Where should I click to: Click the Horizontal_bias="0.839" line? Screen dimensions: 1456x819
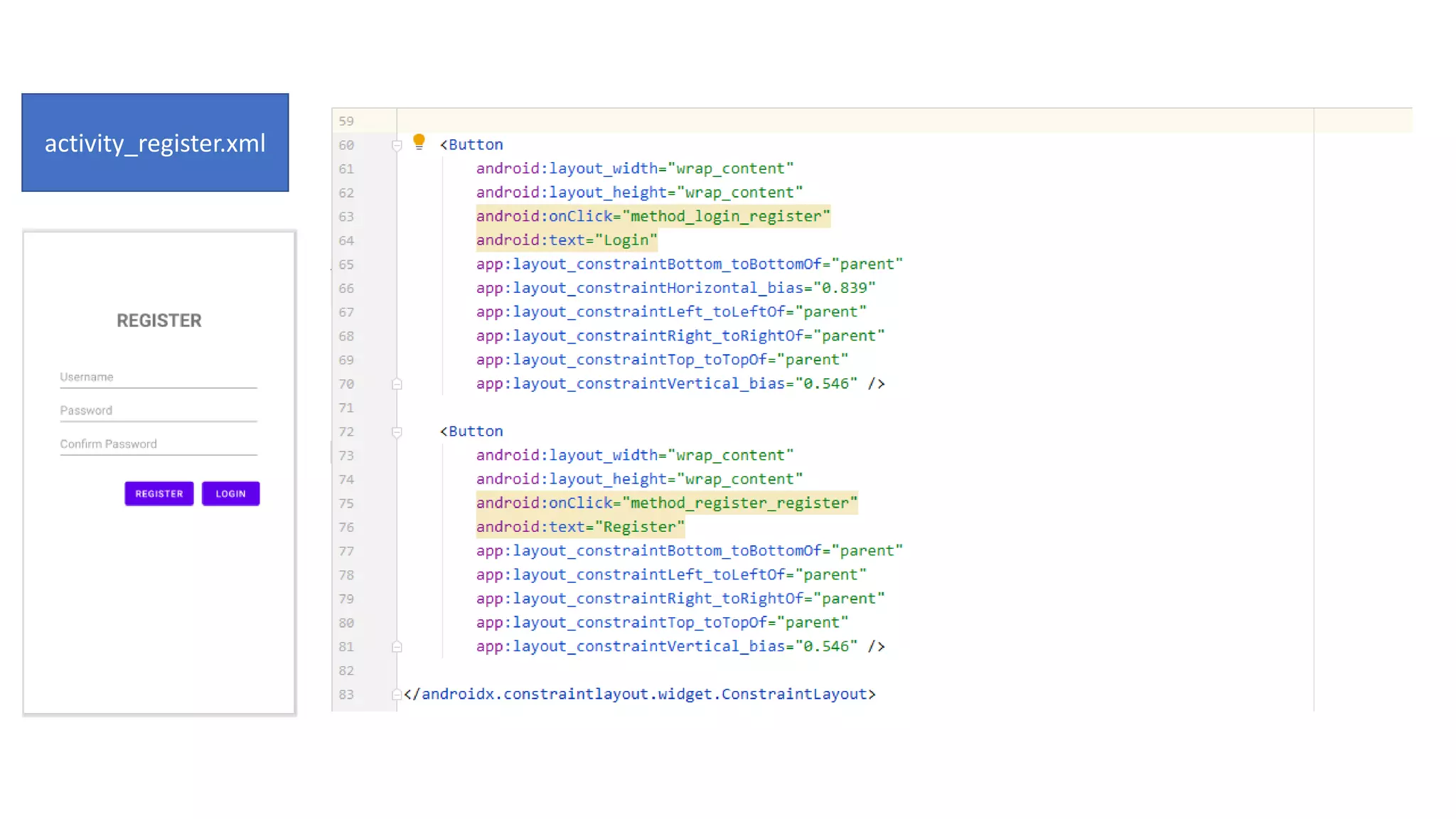tap(675, 288)
